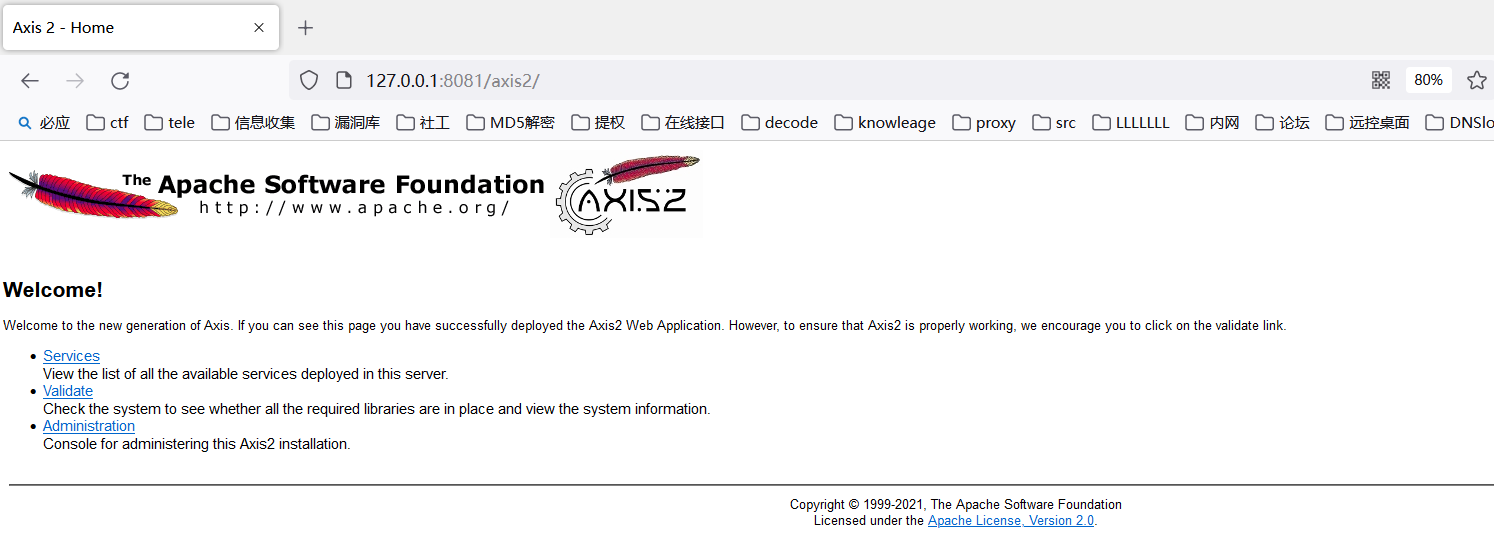
Task: Open the 论坛 bookmarks folder
Action: coord(1282,122)
